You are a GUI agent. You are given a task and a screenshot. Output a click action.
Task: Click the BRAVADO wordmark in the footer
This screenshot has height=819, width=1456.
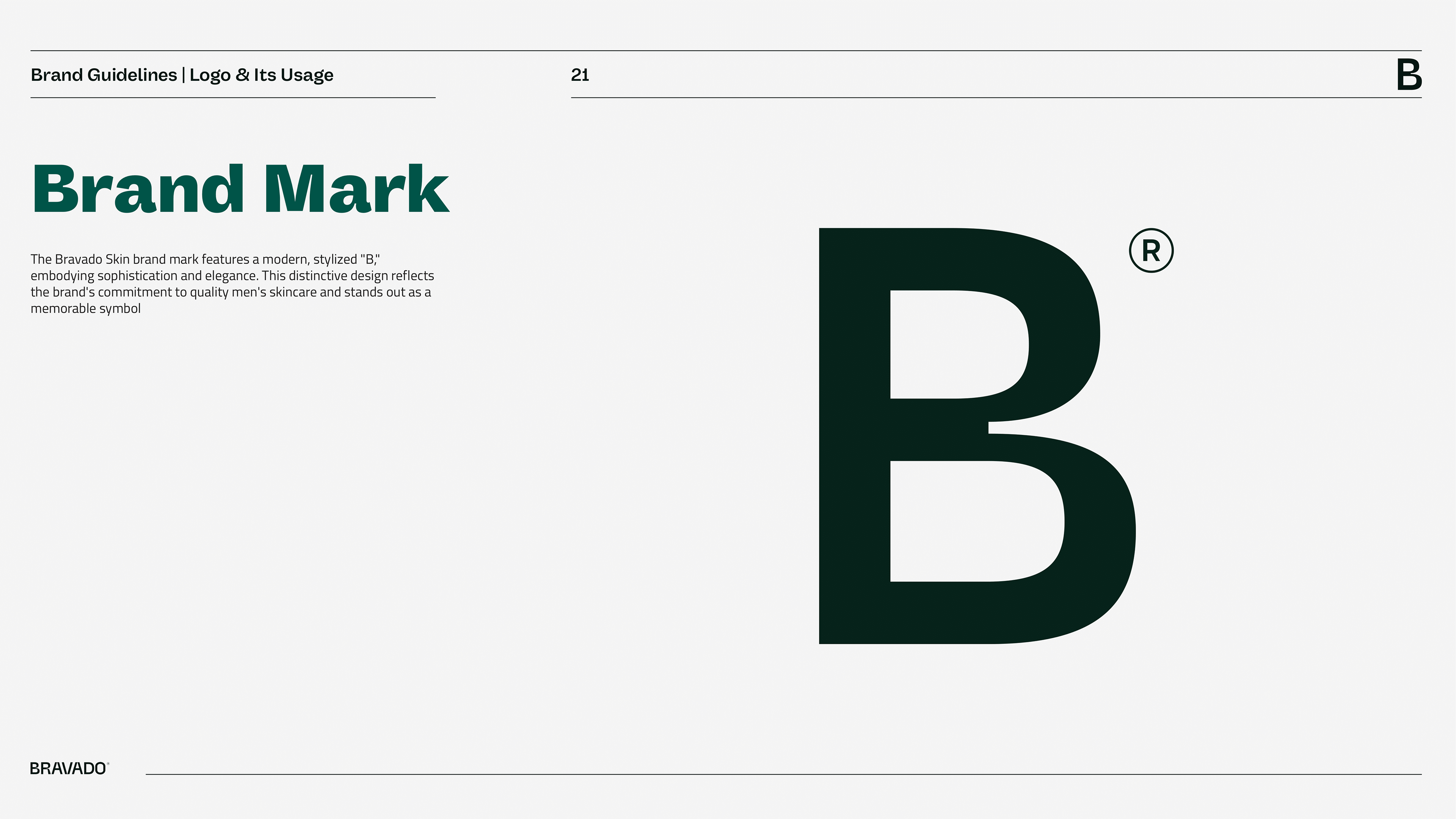(67, 769)
